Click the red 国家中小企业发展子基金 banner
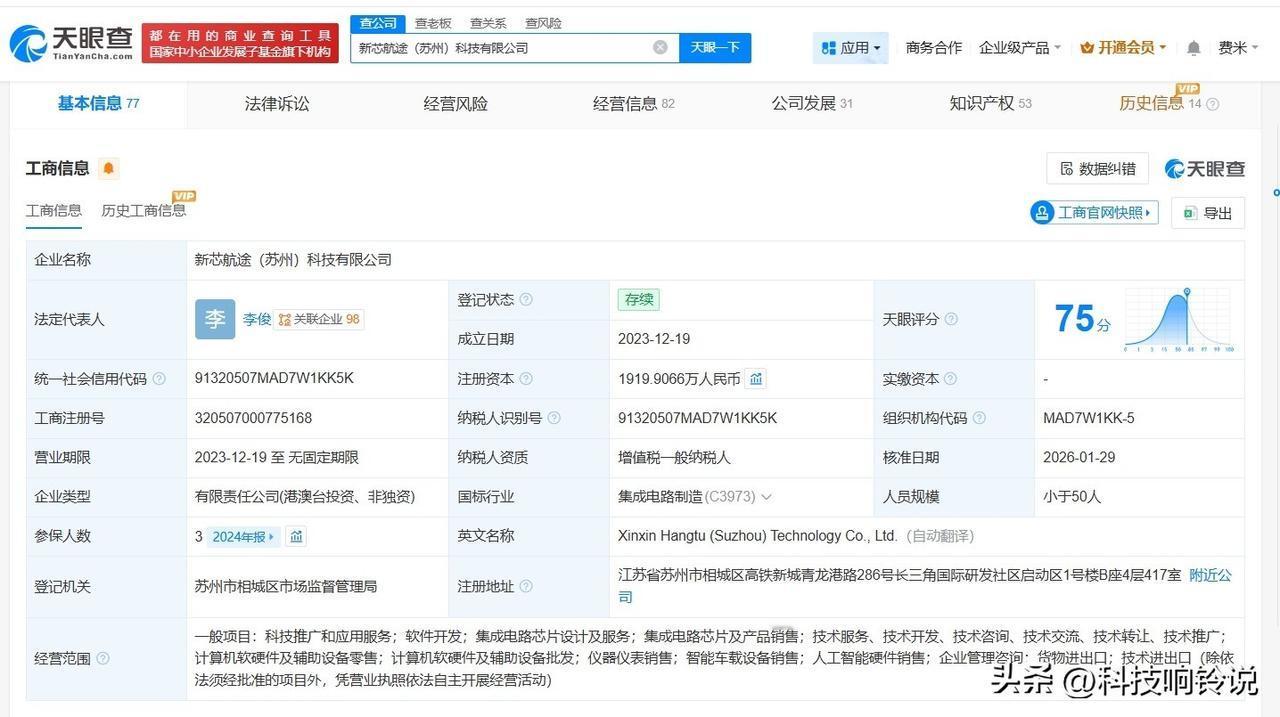This screenshot has height=717, width=1280. click(240, 42)
